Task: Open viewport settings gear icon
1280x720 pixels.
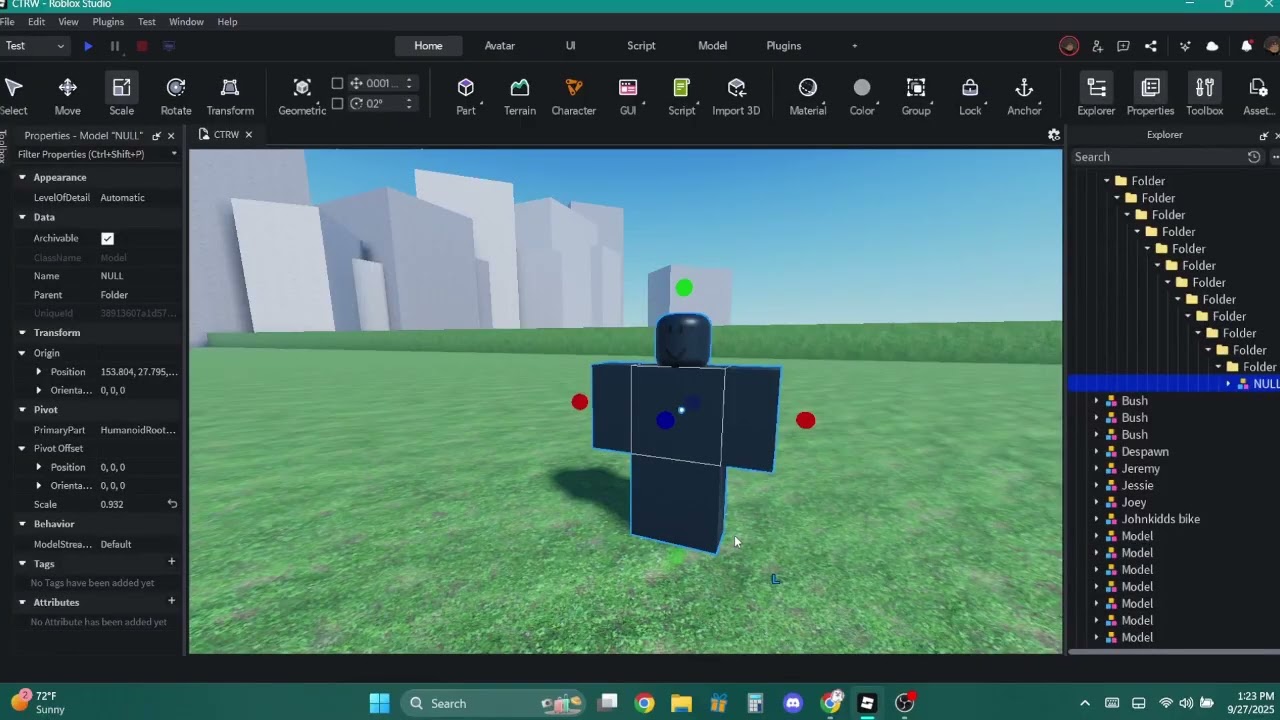Action: click(x=1053, y=134)
